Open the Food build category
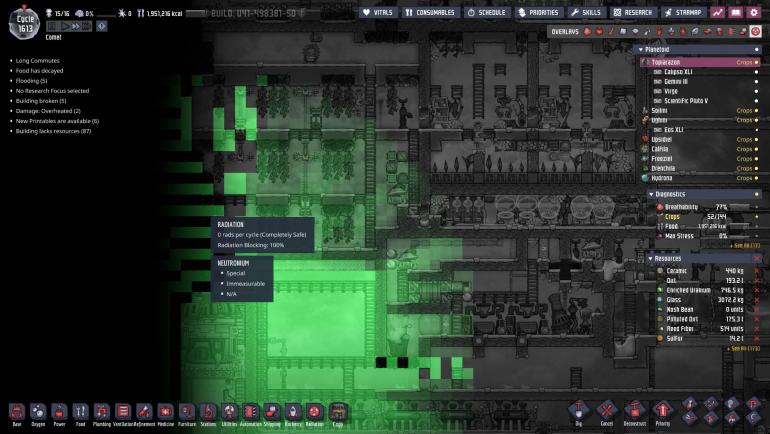This screenshot has width=770, height=434. 81,415
